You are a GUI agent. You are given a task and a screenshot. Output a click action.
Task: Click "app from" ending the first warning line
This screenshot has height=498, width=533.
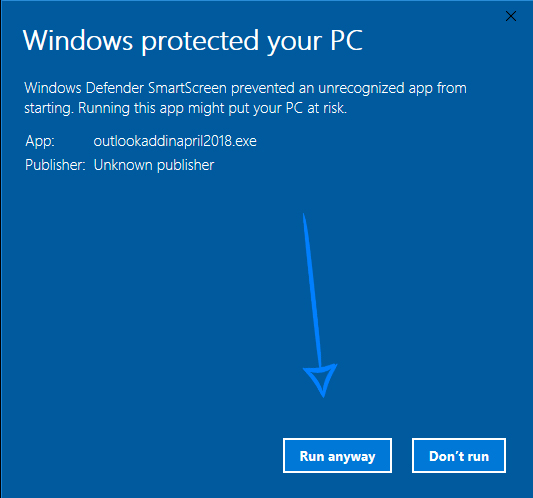click(437, 88)
